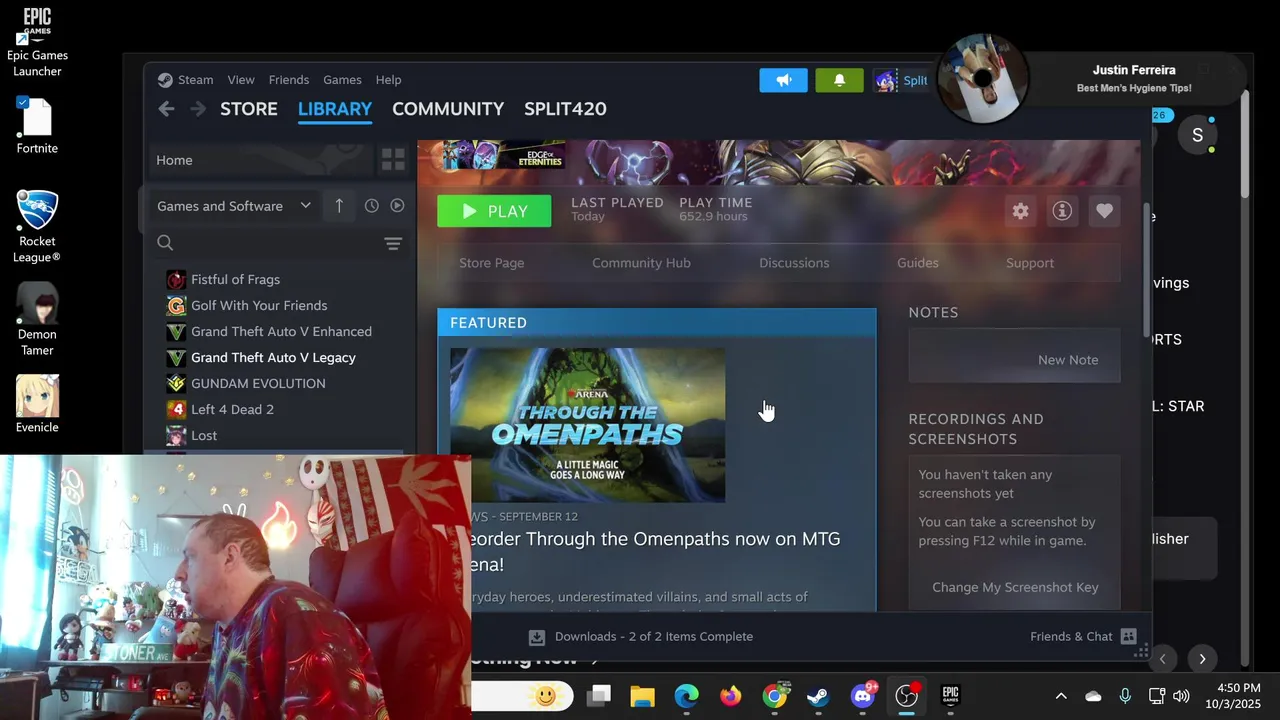Sort library by recent activity clock
This screenshot has width=1280, height=720.
371,206
